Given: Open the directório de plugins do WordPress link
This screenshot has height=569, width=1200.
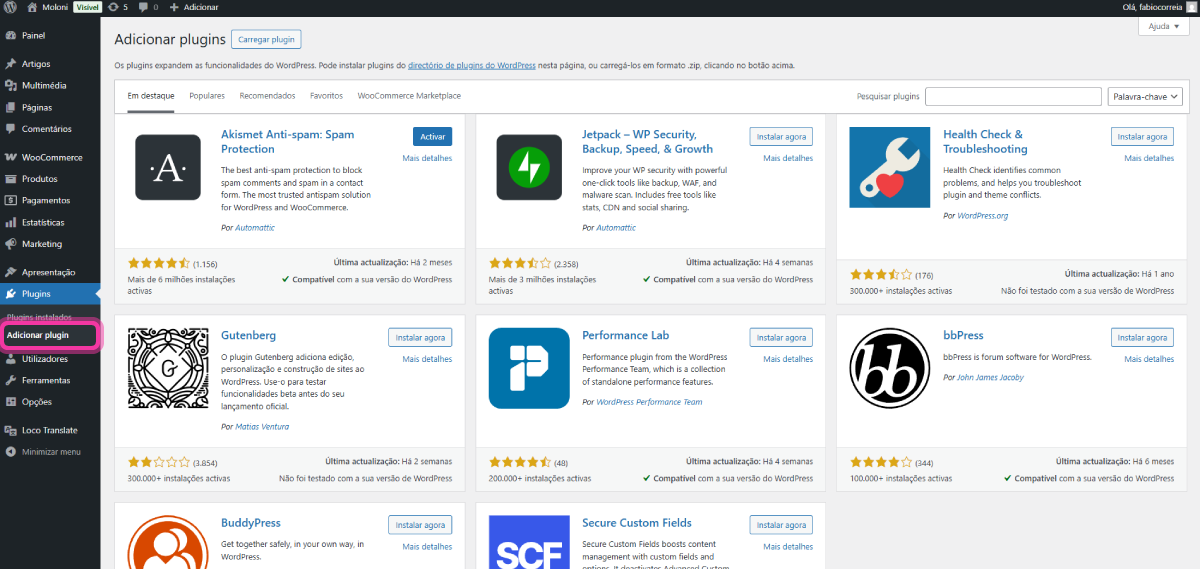Looking at the screenshot, I should (x=472, y=65).
